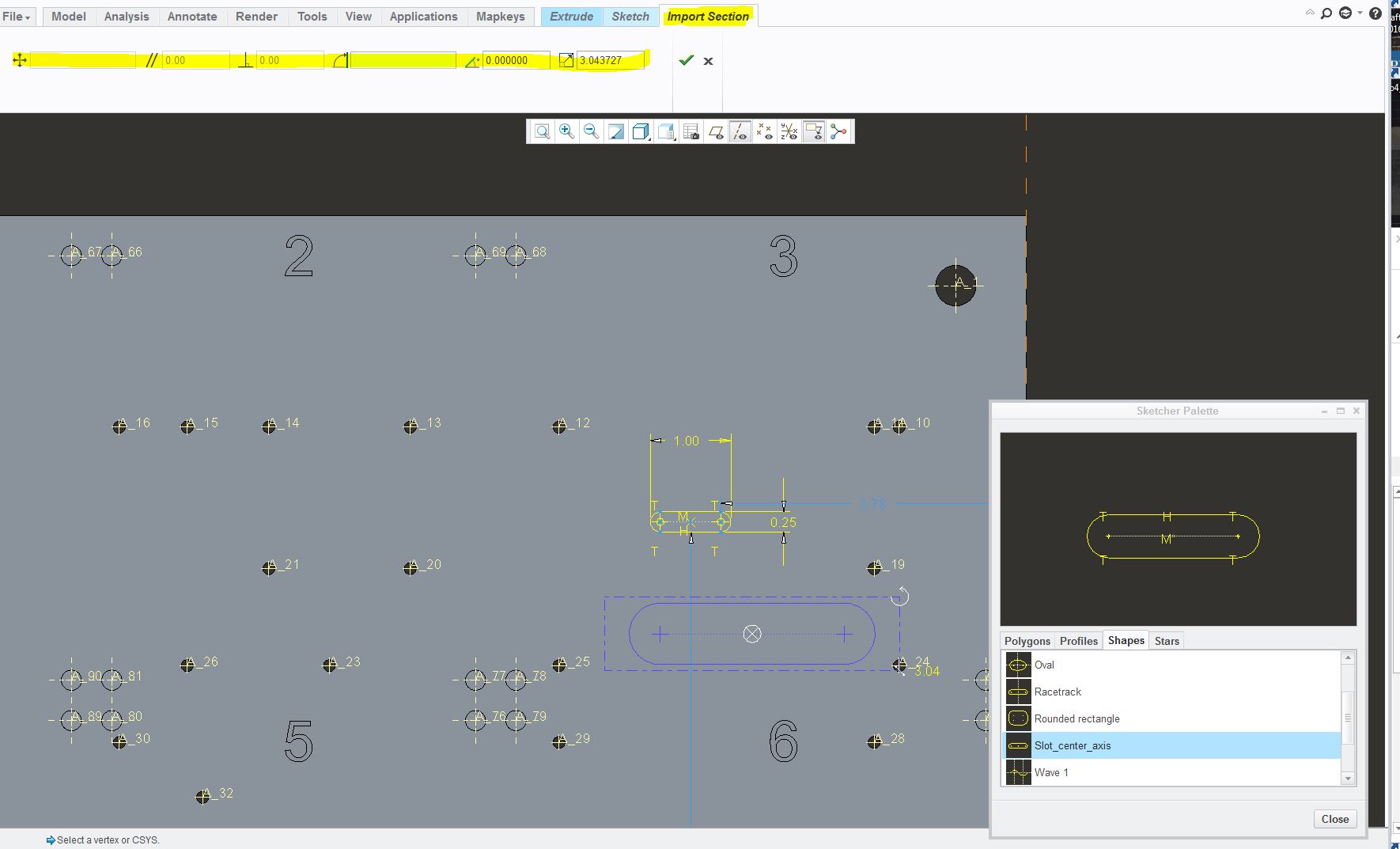
Task: Click the Named Views list icon
Action: click(x=665, y=131)
